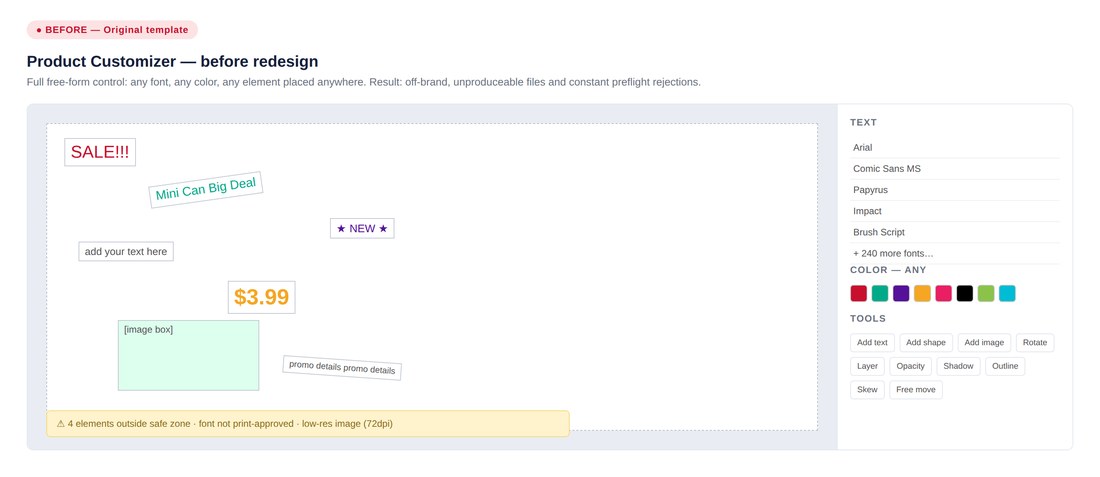Click the yellow safe zone warning banner
1100x477 pixels.
[x=308, y=424]
